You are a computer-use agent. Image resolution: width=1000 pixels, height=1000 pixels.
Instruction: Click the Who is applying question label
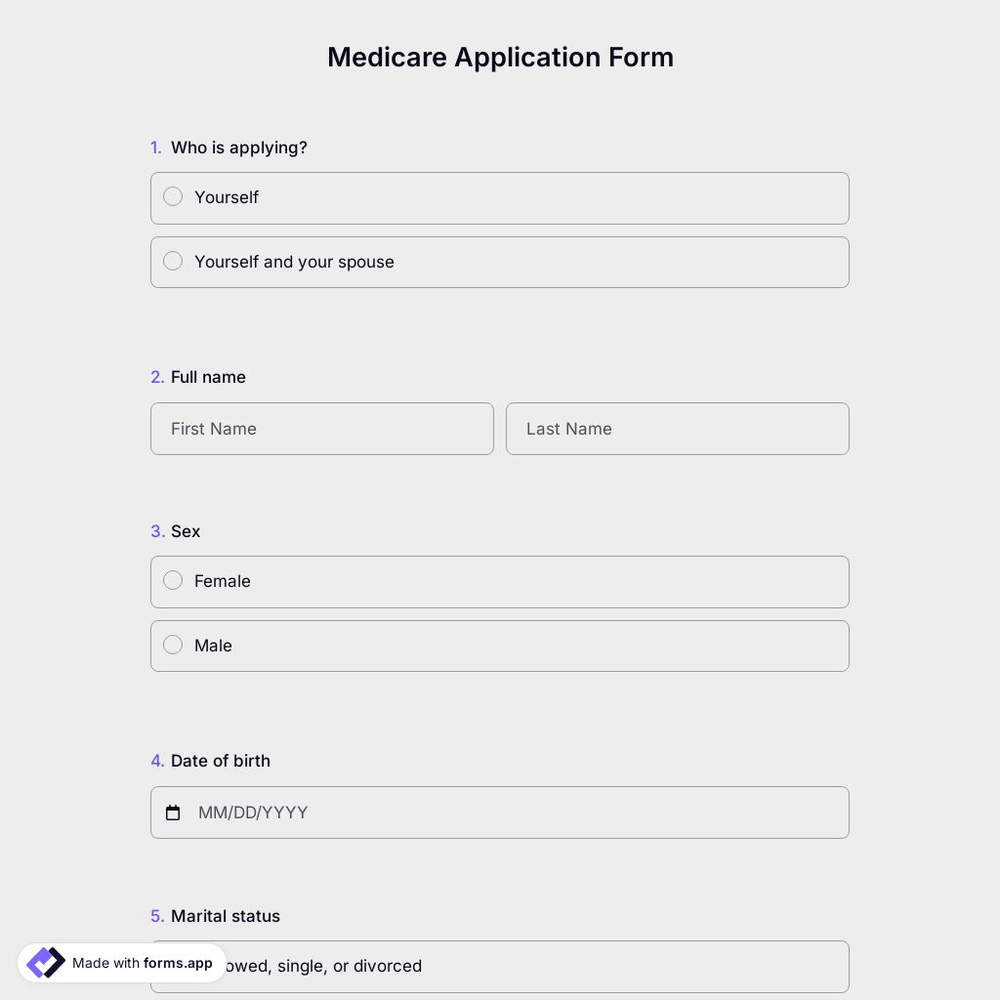(238, 146)
